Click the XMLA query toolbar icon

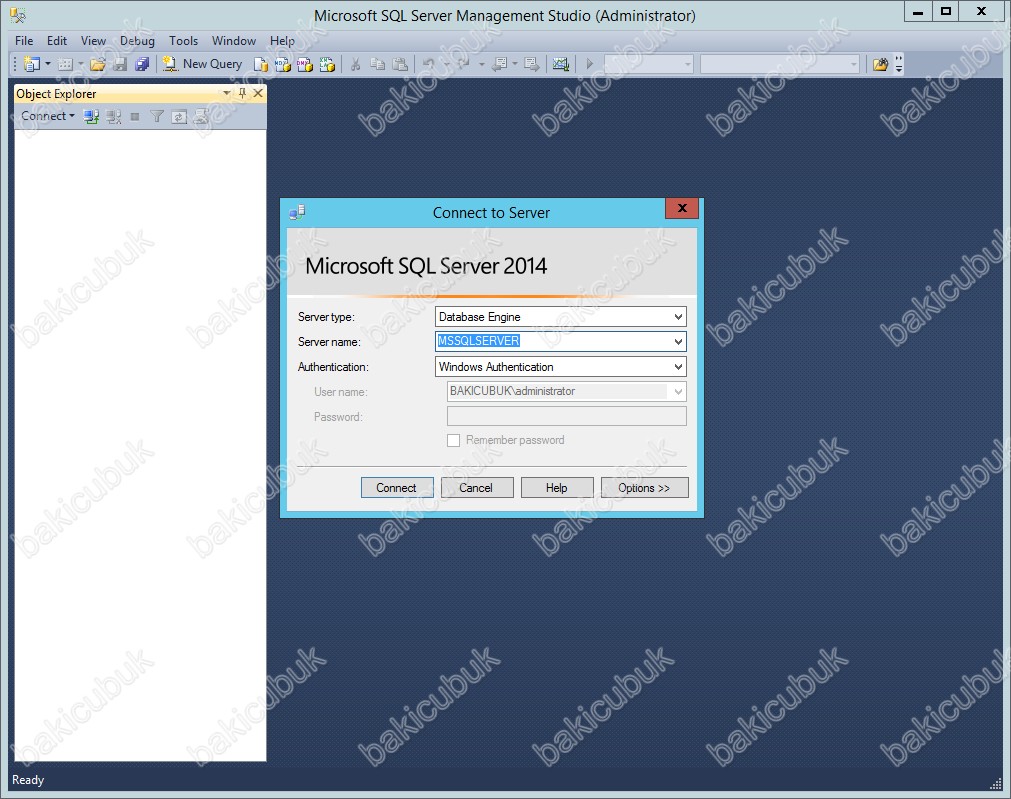tap(328, 64)
